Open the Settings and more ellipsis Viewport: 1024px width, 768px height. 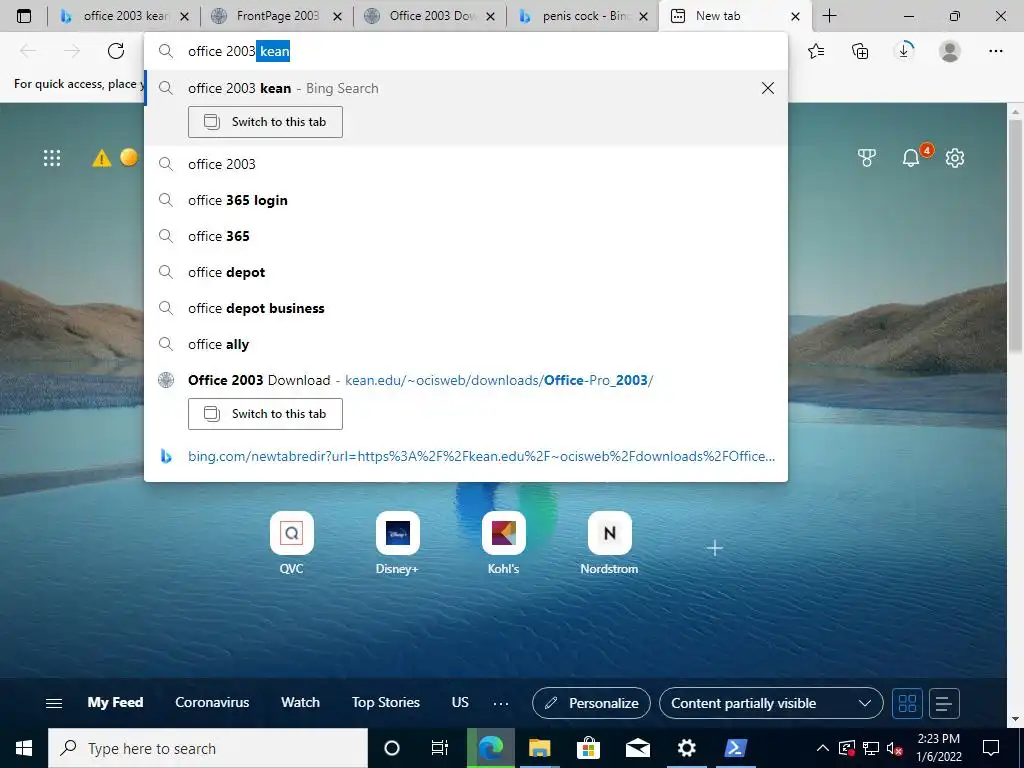coord(995,51)
